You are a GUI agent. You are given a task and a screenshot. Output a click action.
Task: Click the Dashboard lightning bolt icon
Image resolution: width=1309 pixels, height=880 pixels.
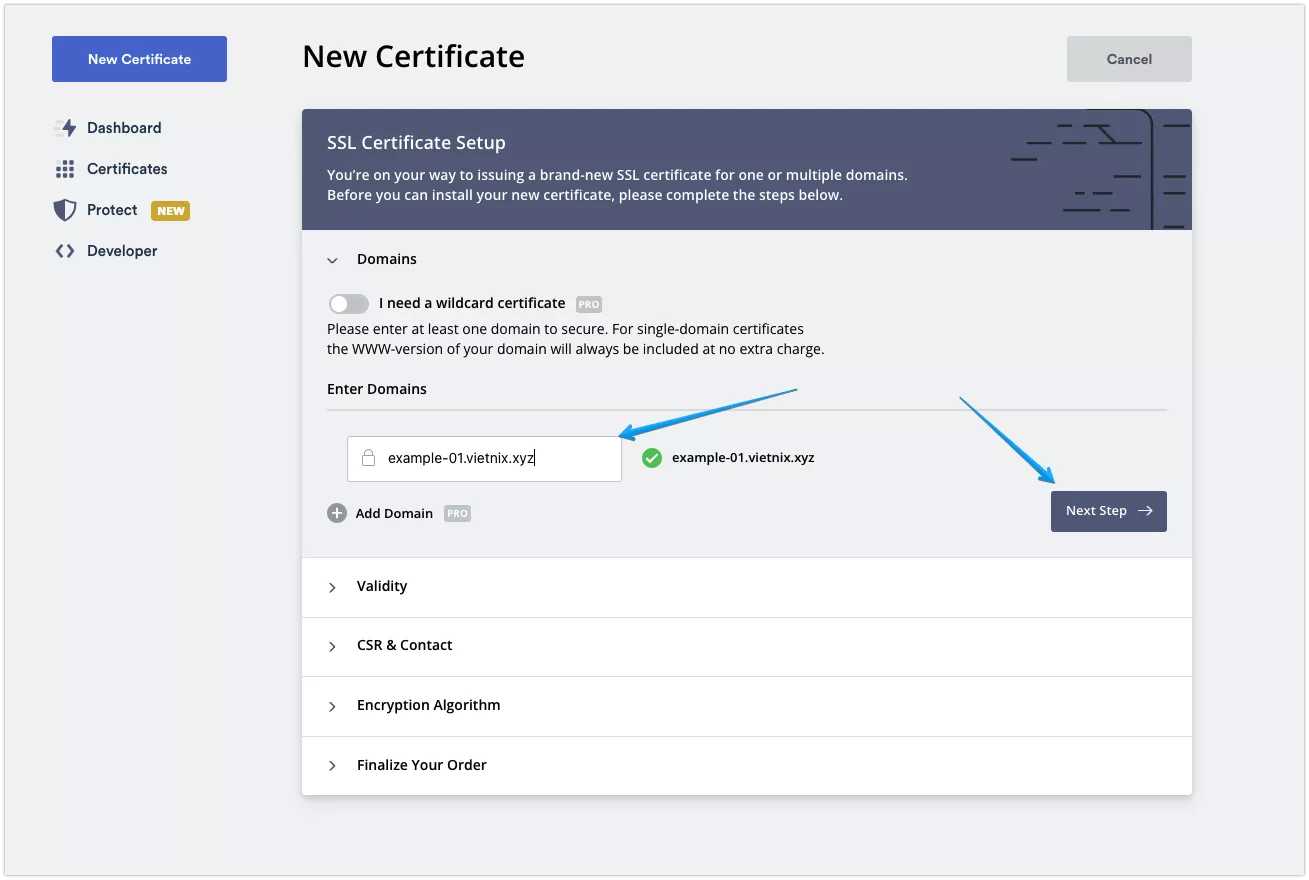(66, 128)
